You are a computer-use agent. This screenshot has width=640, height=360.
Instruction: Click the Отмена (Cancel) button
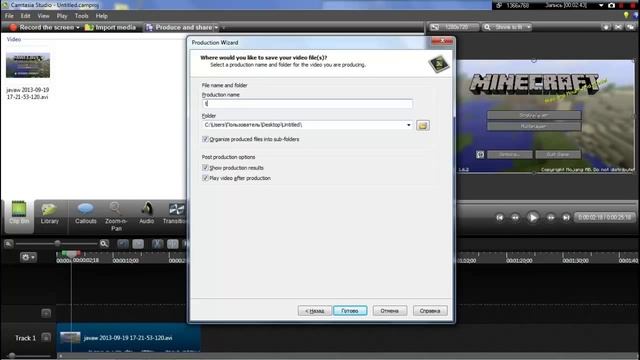(389, 311)
